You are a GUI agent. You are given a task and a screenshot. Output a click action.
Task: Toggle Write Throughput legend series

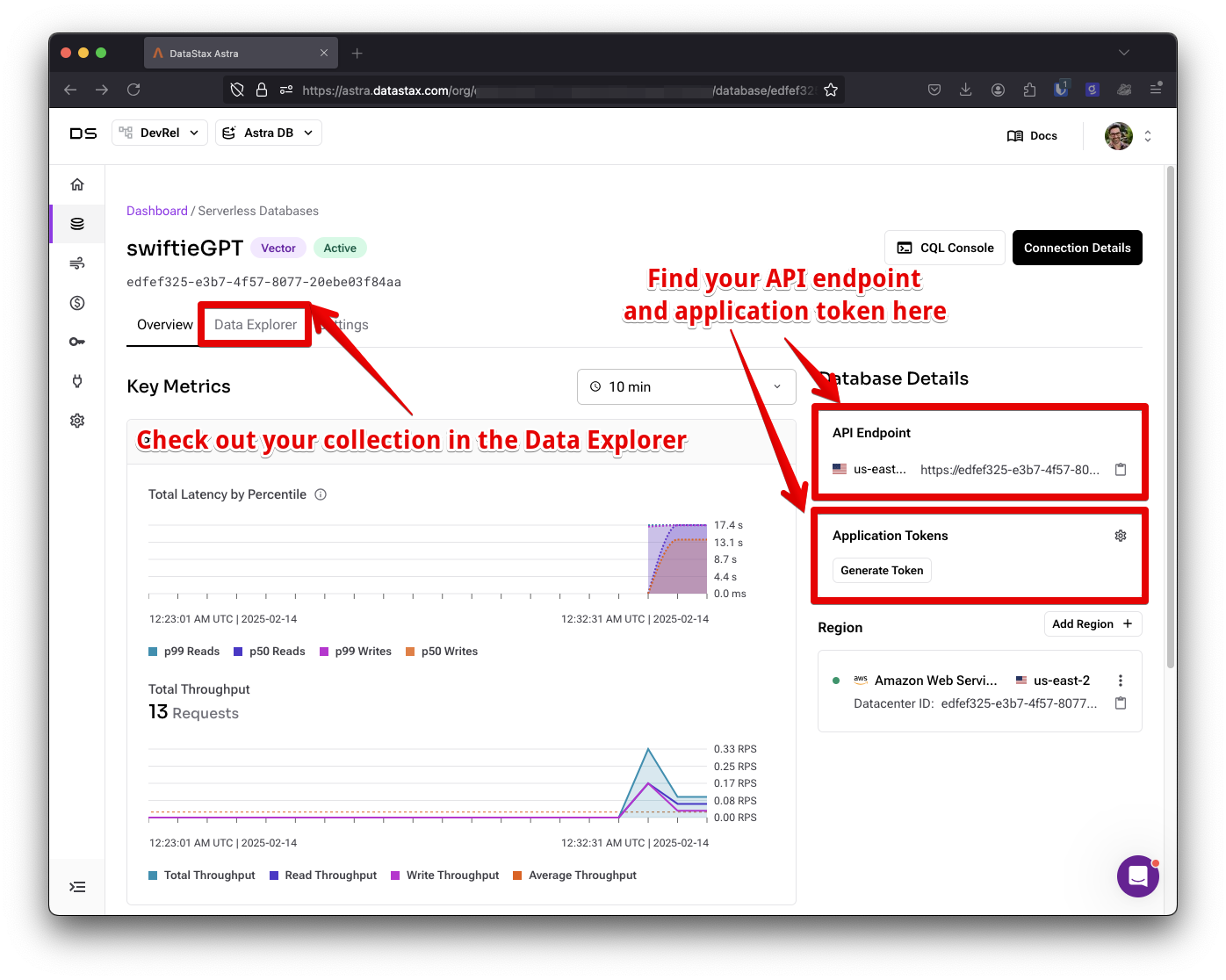445,876
